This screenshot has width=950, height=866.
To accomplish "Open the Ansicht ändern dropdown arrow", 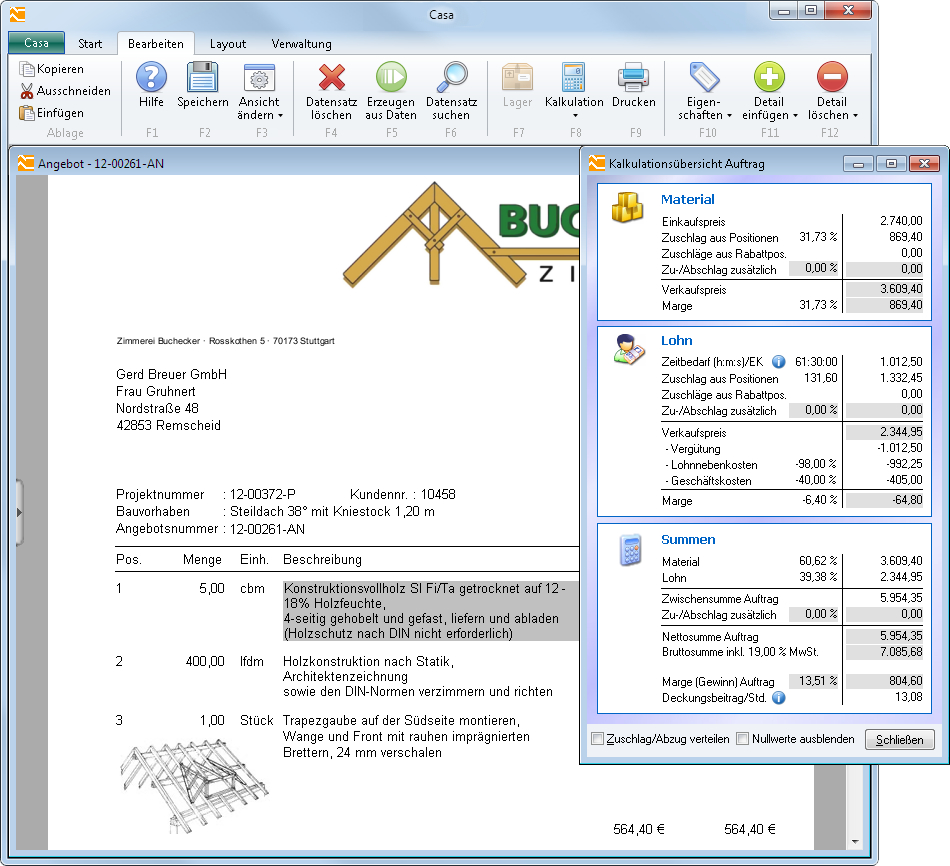I will 281,115.
